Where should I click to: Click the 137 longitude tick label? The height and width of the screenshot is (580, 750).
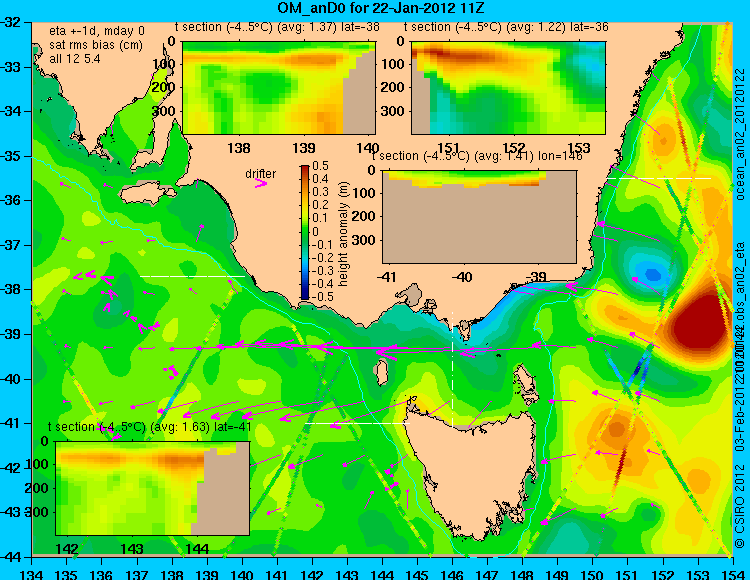pos(136,574)
